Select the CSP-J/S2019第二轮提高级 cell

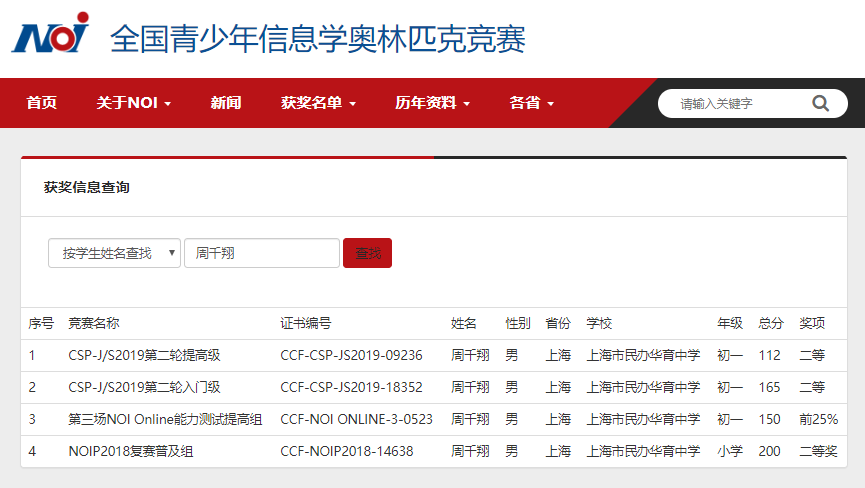tap(145, 355)
